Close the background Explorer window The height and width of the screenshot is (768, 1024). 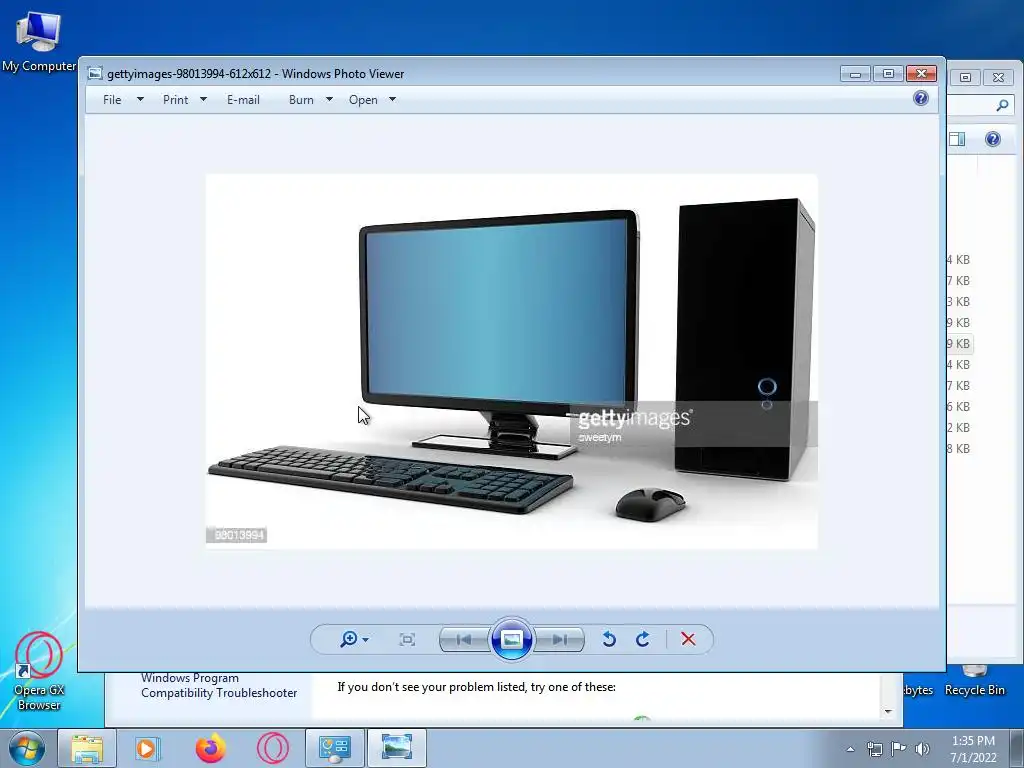(998, 77)
